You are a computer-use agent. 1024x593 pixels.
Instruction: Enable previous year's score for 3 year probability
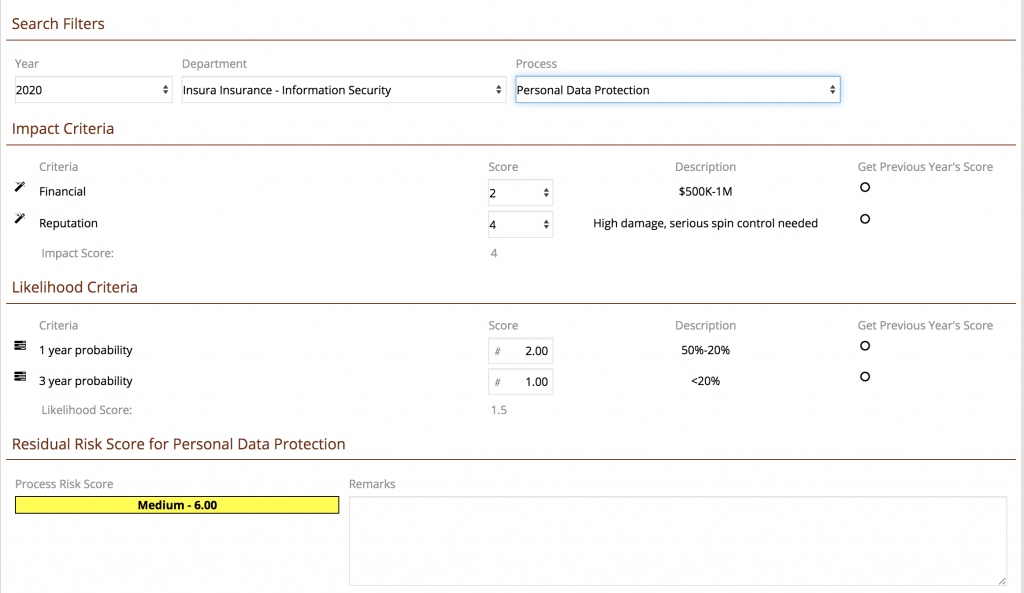[x=864, y=377]
